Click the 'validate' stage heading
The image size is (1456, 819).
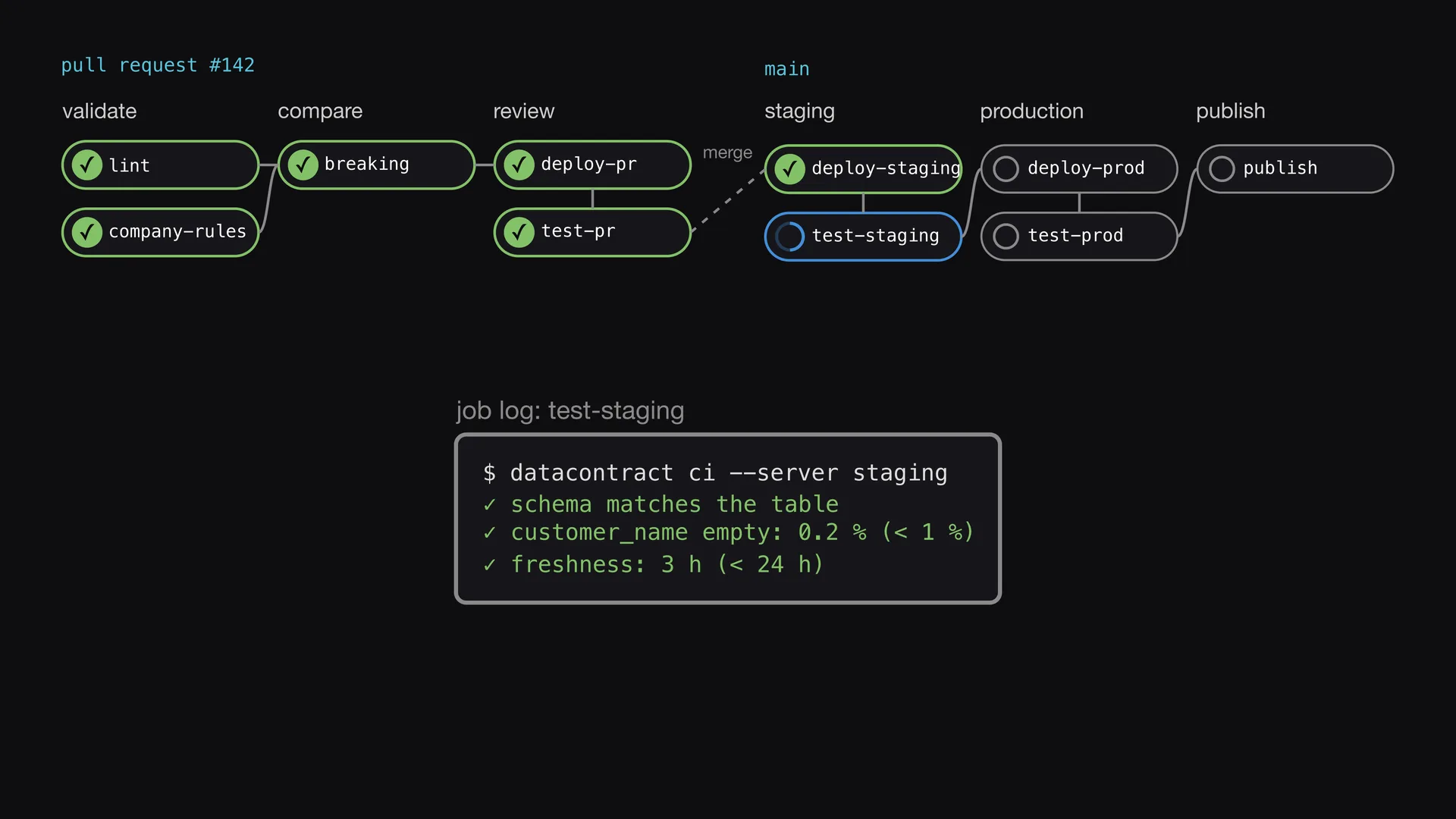(99, 111)
